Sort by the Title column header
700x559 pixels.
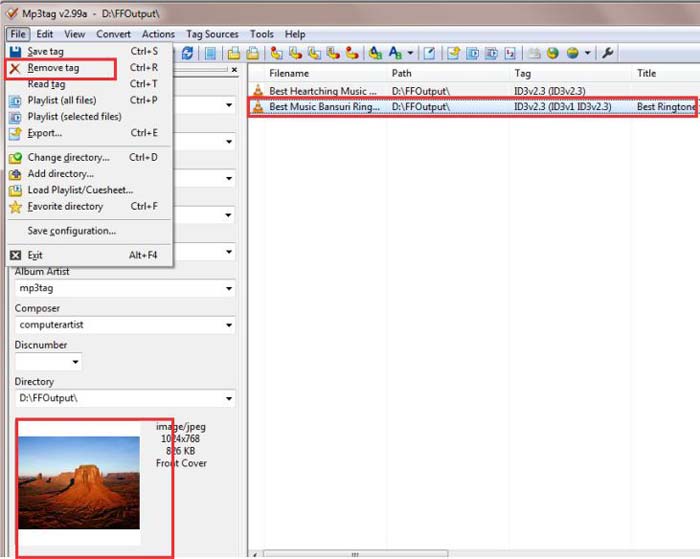tap(666, 73)
